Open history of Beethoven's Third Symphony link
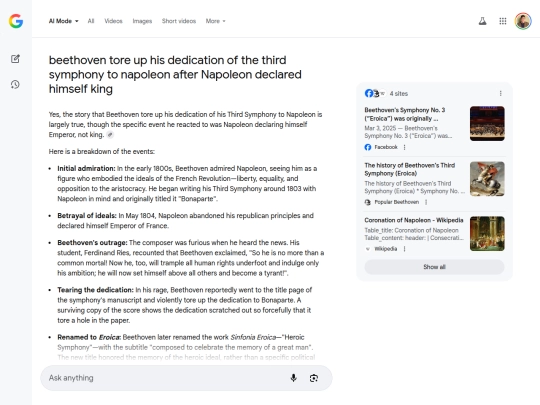540x405 pixels. click(x=409, y=169)
